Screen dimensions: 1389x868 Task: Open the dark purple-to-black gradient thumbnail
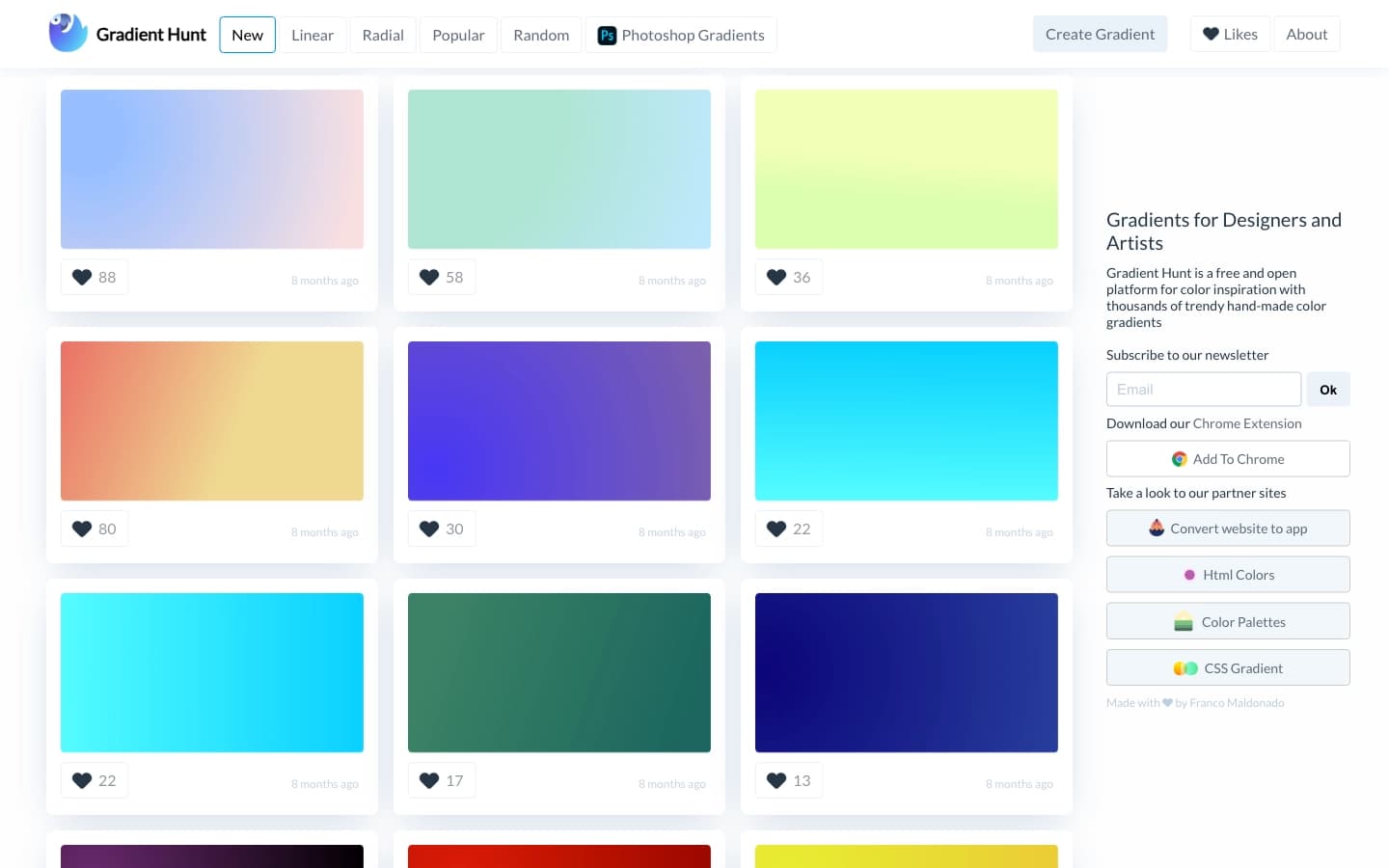(212, 856)
